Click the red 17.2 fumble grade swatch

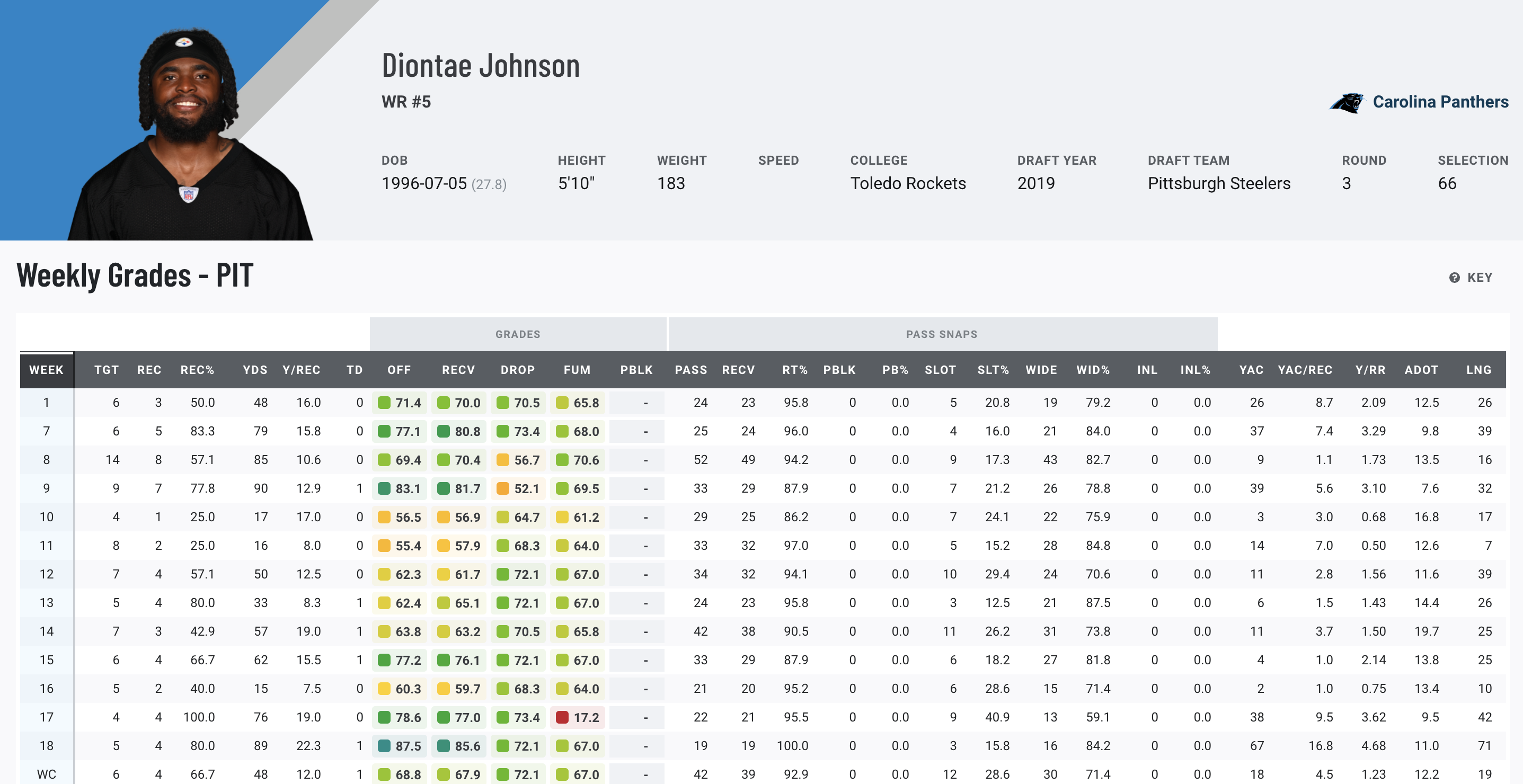[562, 717]
